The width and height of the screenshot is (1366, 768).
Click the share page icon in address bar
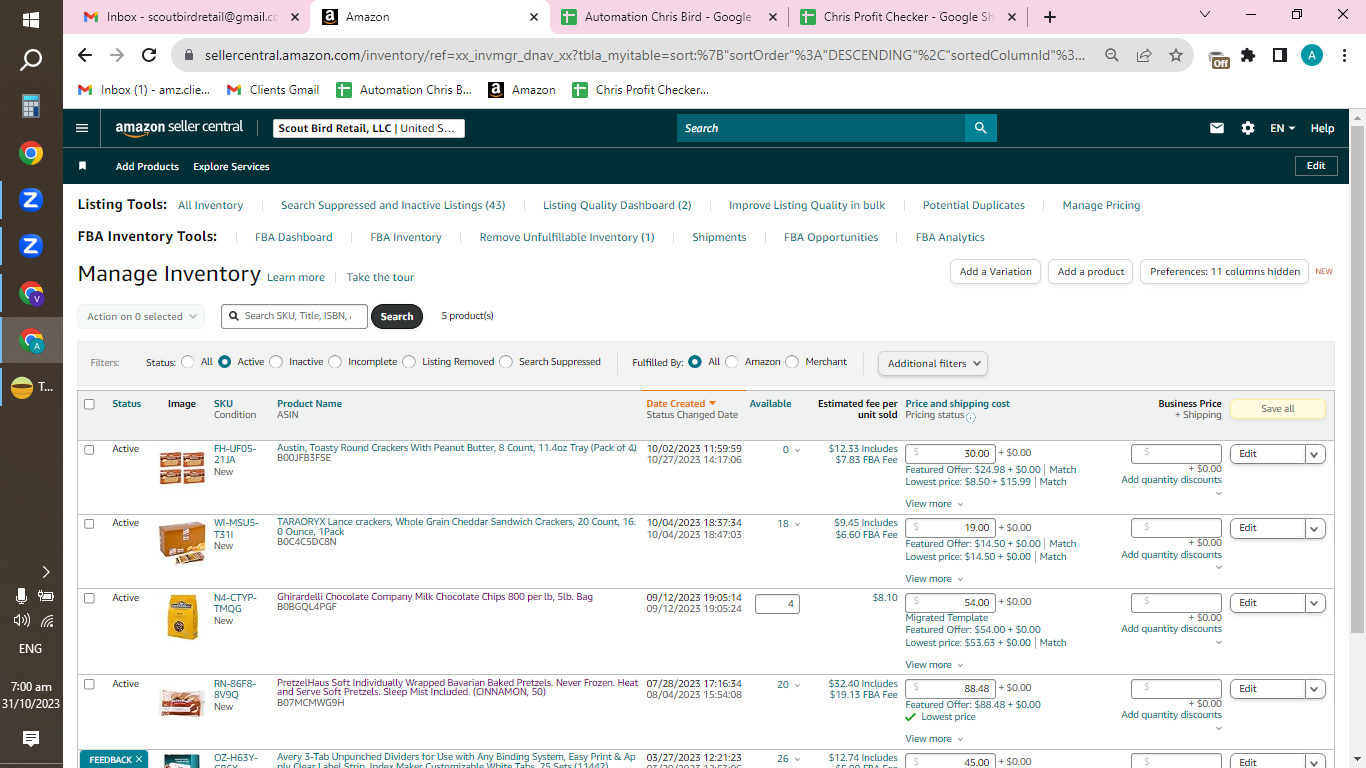[1143, 56]
